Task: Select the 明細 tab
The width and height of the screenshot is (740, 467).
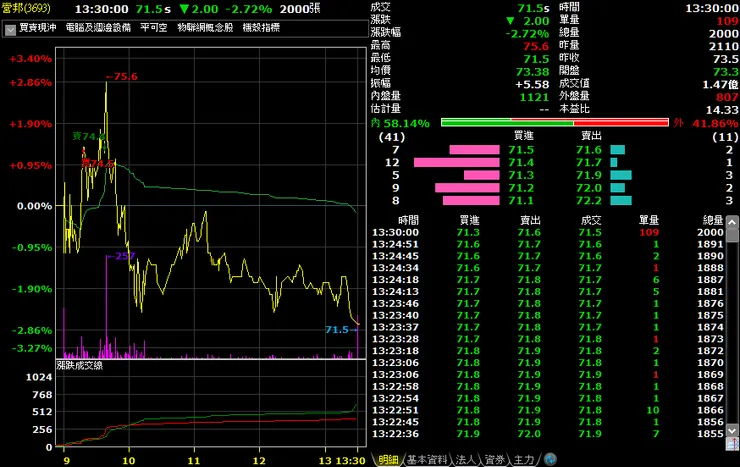Action: coord(388,459)
